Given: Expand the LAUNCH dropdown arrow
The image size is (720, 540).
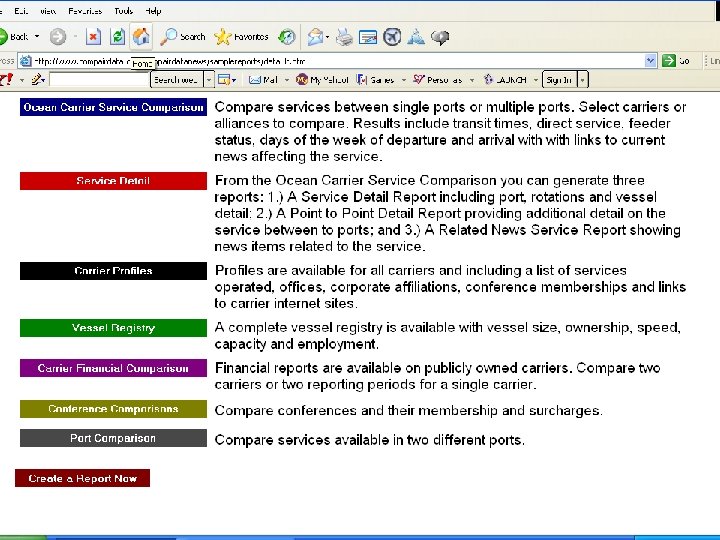Looking at the screenshot, I should [535, 80].
